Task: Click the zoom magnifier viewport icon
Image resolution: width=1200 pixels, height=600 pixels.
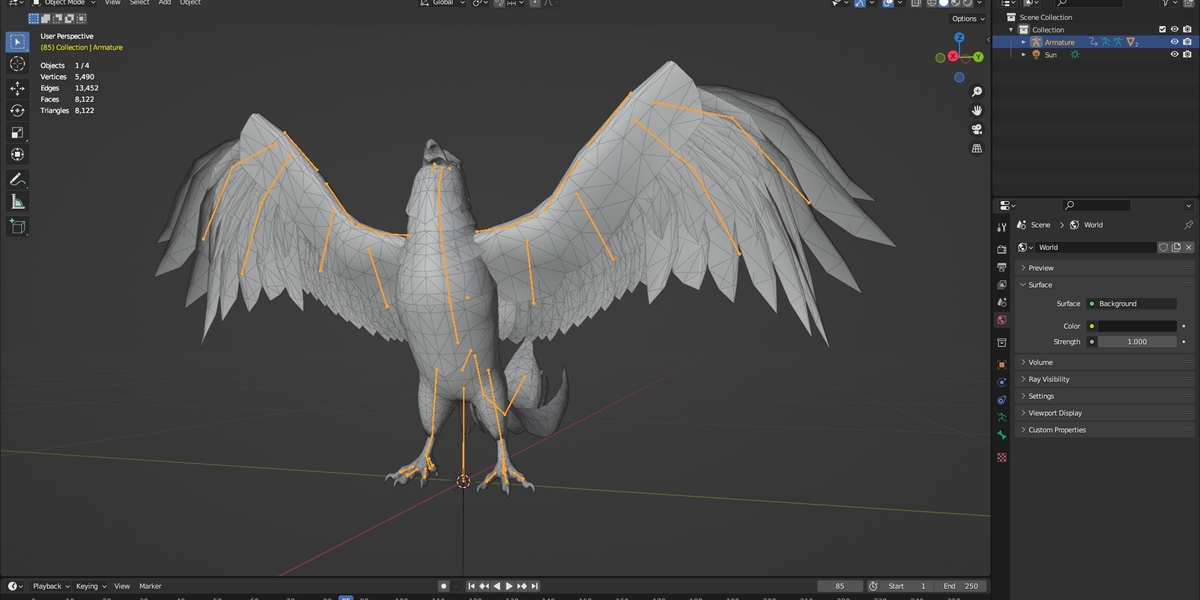Action: (977, 92)
